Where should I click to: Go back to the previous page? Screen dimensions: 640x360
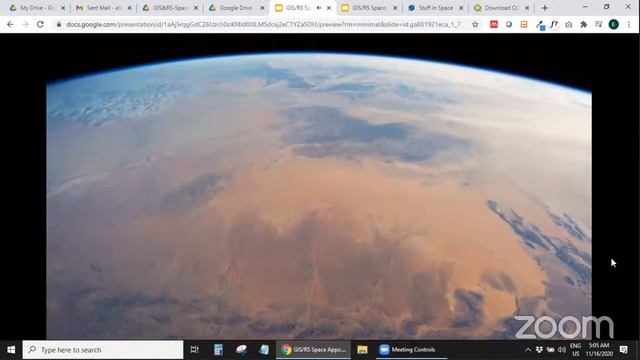click(10, 24)
